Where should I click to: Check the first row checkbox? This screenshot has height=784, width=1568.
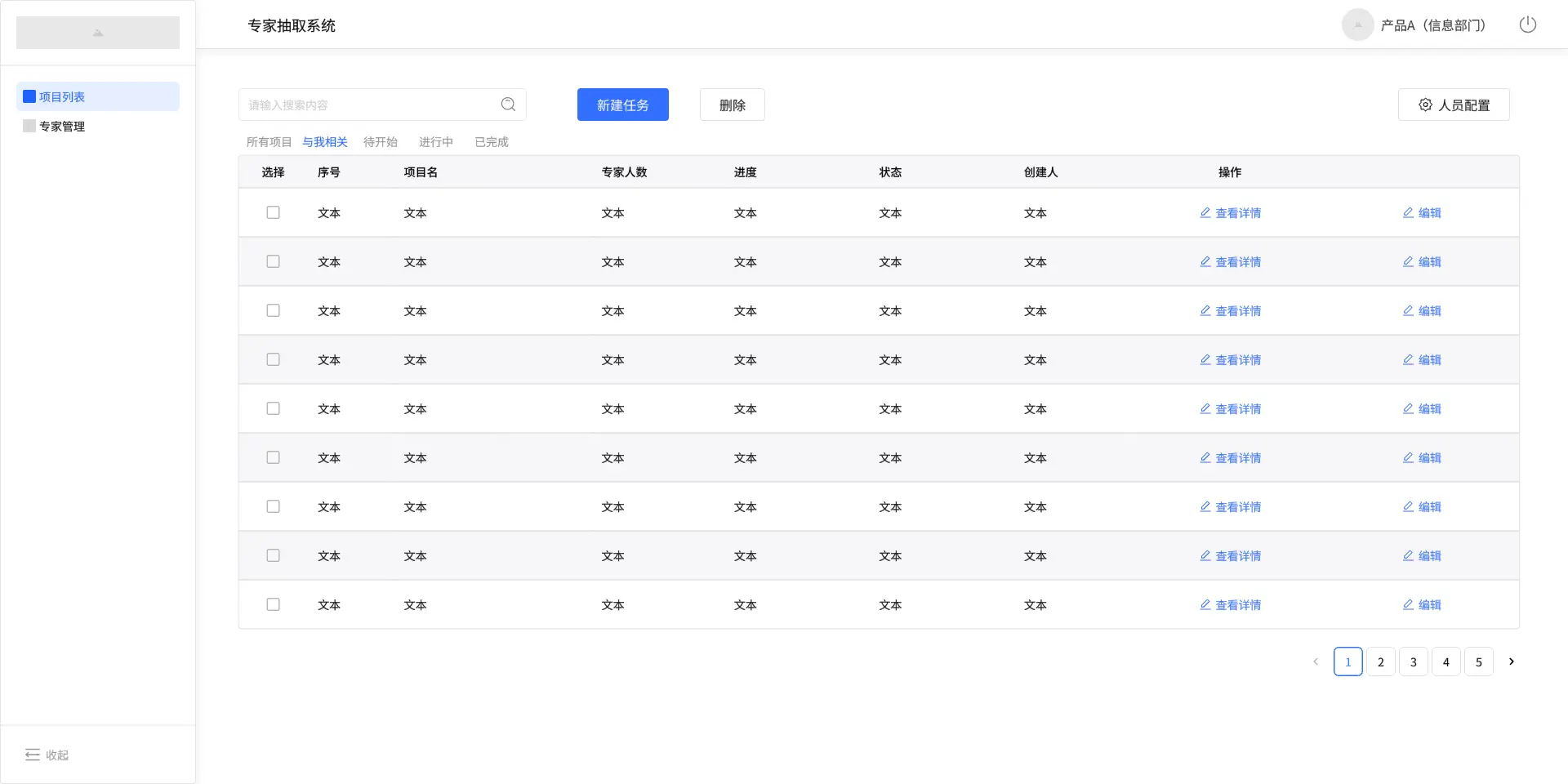coord(273,212)
